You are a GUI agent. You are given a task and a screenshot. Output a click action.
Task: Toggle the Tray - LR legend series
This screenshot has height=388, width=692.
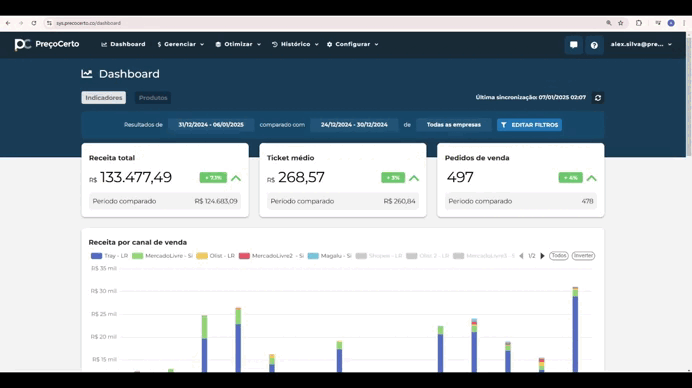point(109,256)
